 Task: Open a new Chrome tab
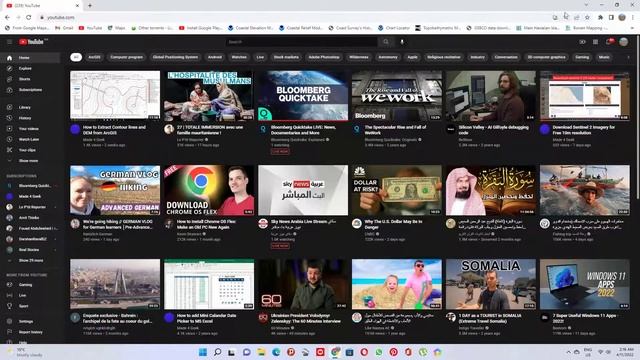[x=90, y=5]
